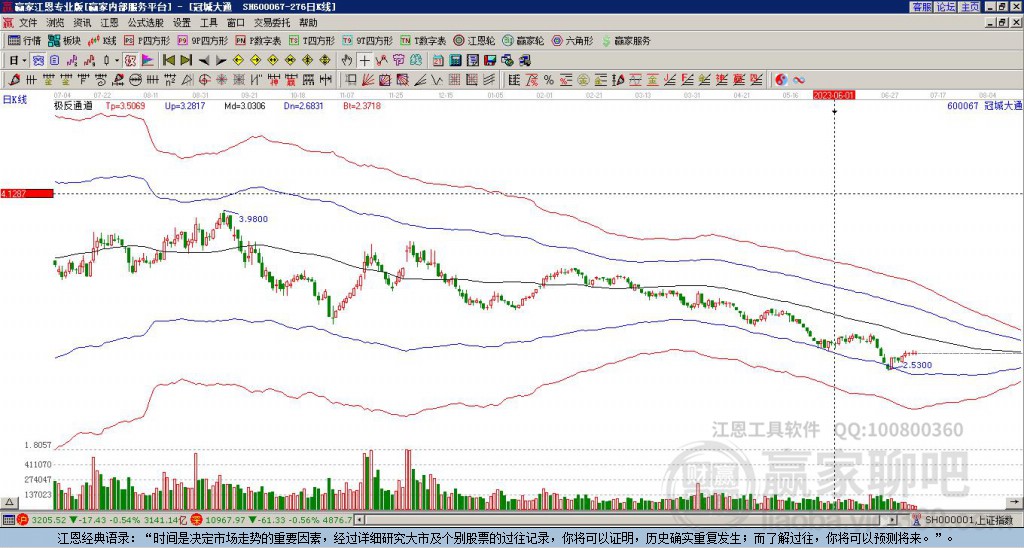Open the 江恩 menu
This screenshot has width=1024, height=548.
click(109, 23)
